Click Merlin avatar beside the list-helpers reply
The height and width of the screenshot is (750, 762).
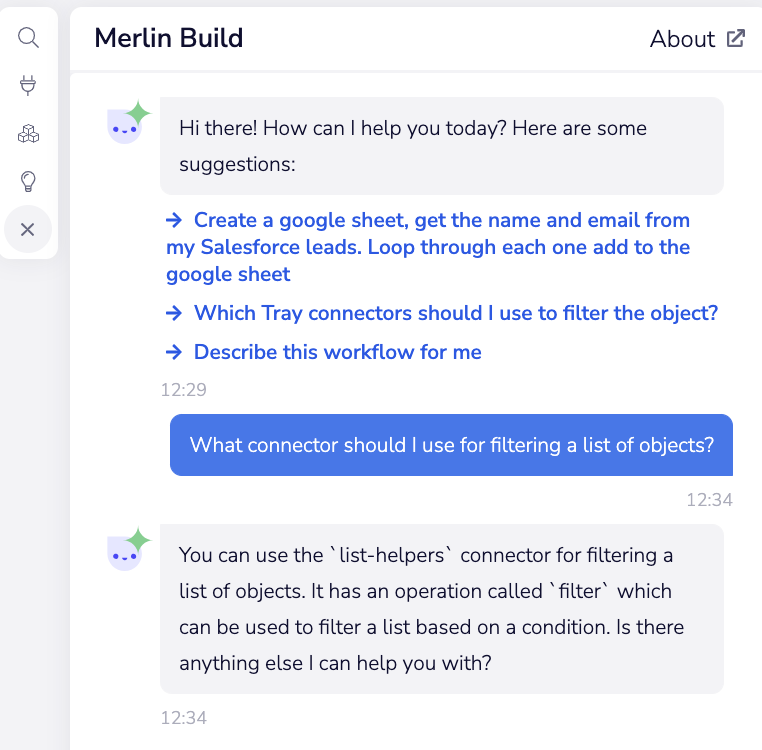tap(127, 550)
